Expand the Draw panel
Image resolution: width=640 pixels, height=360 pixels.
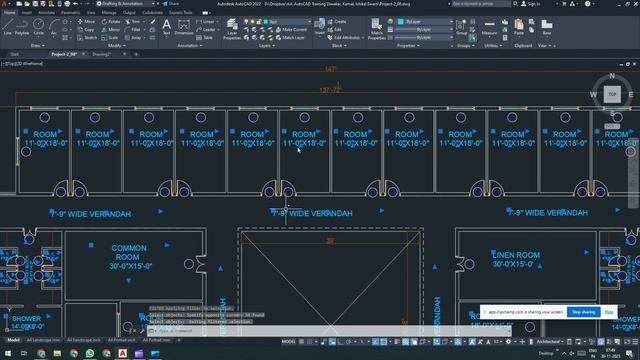click(38, 46)
